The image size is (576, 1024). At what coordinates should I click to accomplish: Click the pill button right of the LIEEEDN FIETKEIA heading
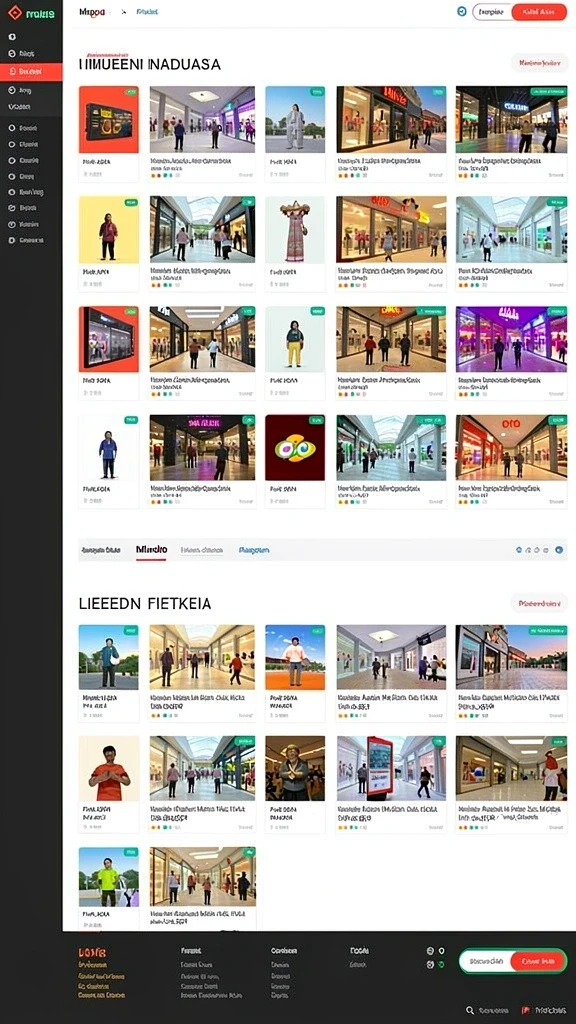click(x=539, y=603)
